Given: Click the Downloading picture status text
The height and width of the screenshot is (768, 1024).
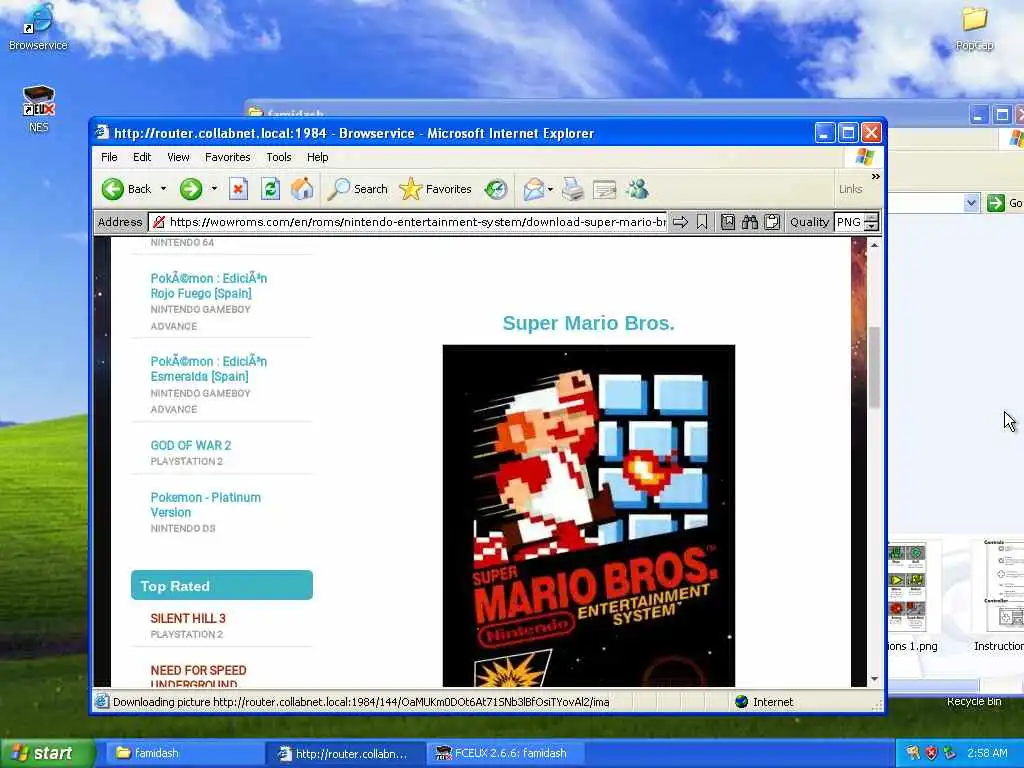Looking at the screenshot, I should click(360, 702).
